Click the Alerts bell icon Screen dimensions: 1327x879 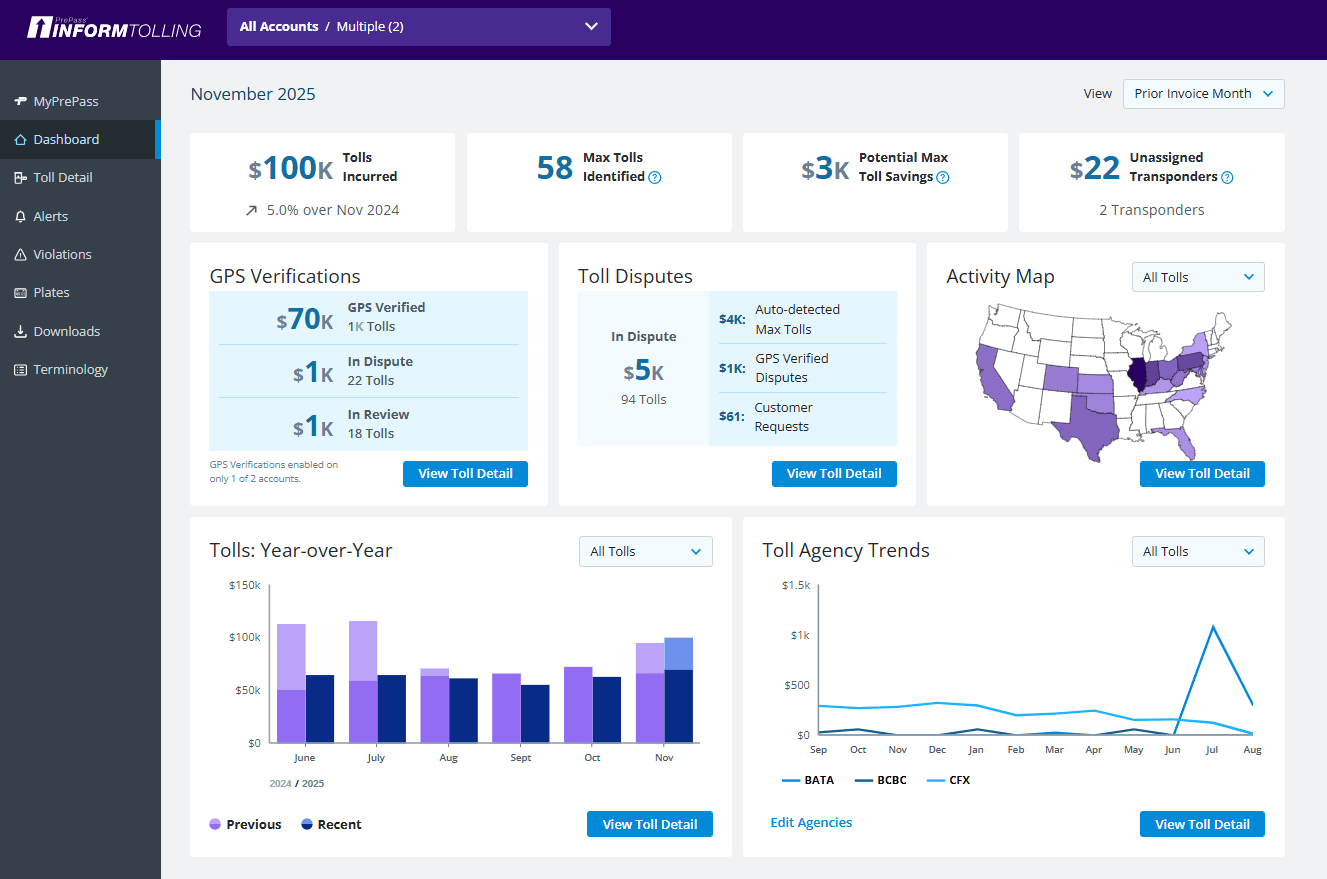(x=22, y=216)
